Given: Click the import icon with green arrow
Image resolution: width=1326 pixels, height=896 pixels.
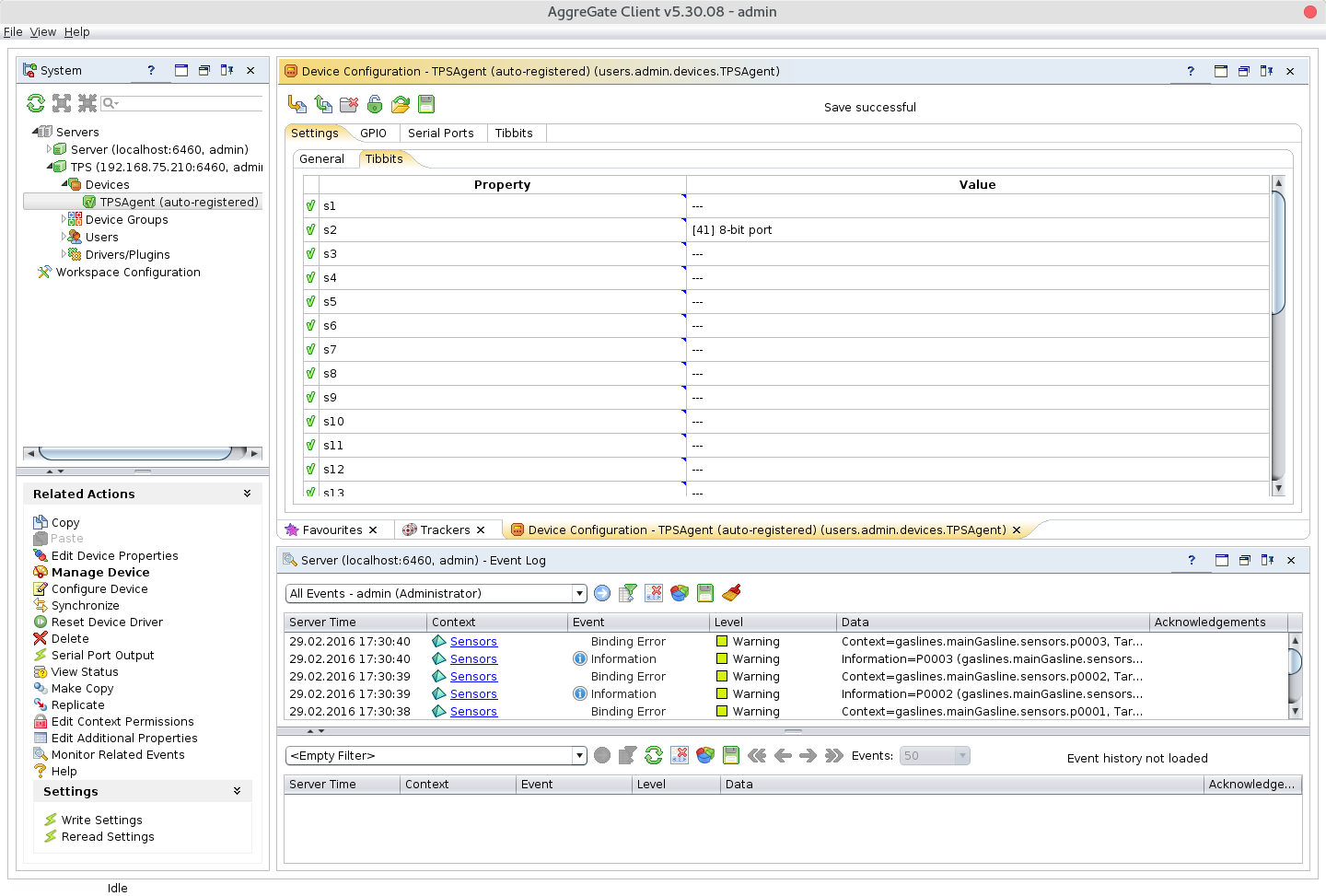Looking at the screenshot, I should click(x=323, y=104).
